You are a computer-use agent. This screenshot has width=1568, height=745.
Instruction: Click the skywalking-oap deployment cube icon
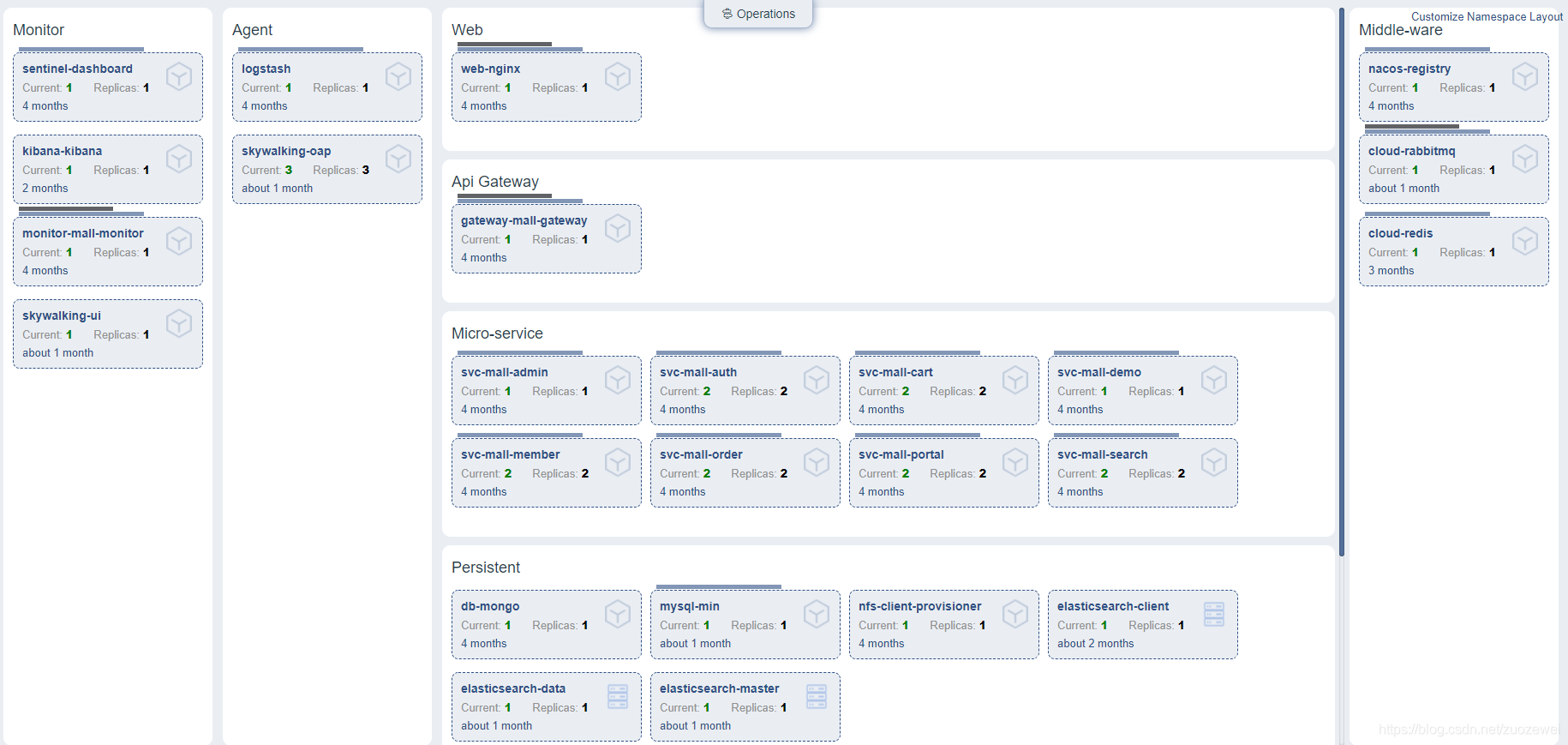pyautogui.click(x=398, y=159)
